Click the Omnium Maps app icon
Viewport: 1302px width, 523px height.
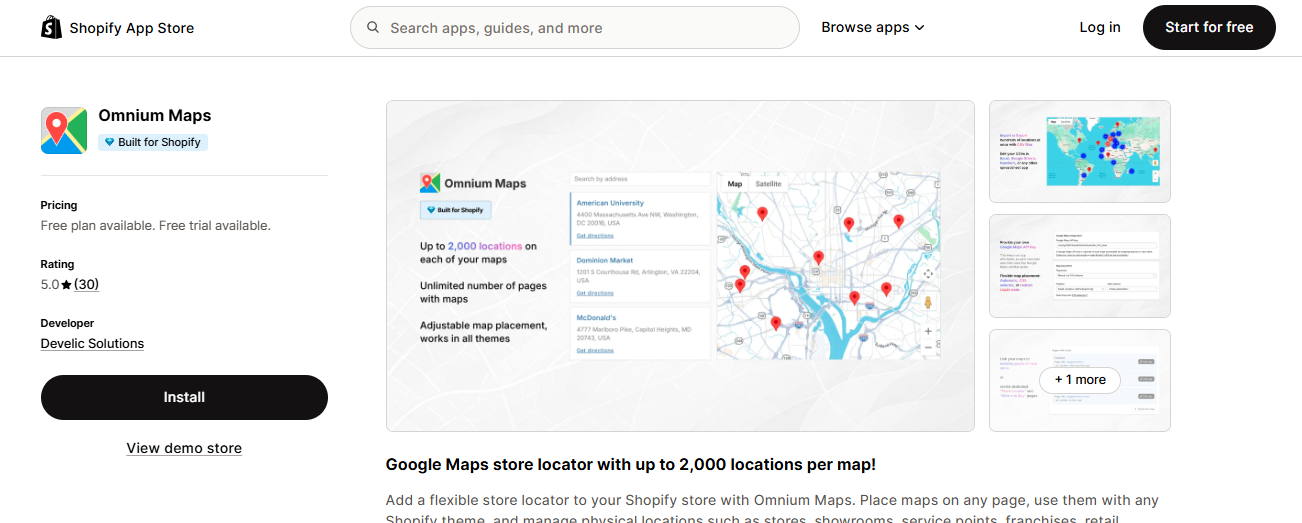pyautogui.click(x=64, y=131)
